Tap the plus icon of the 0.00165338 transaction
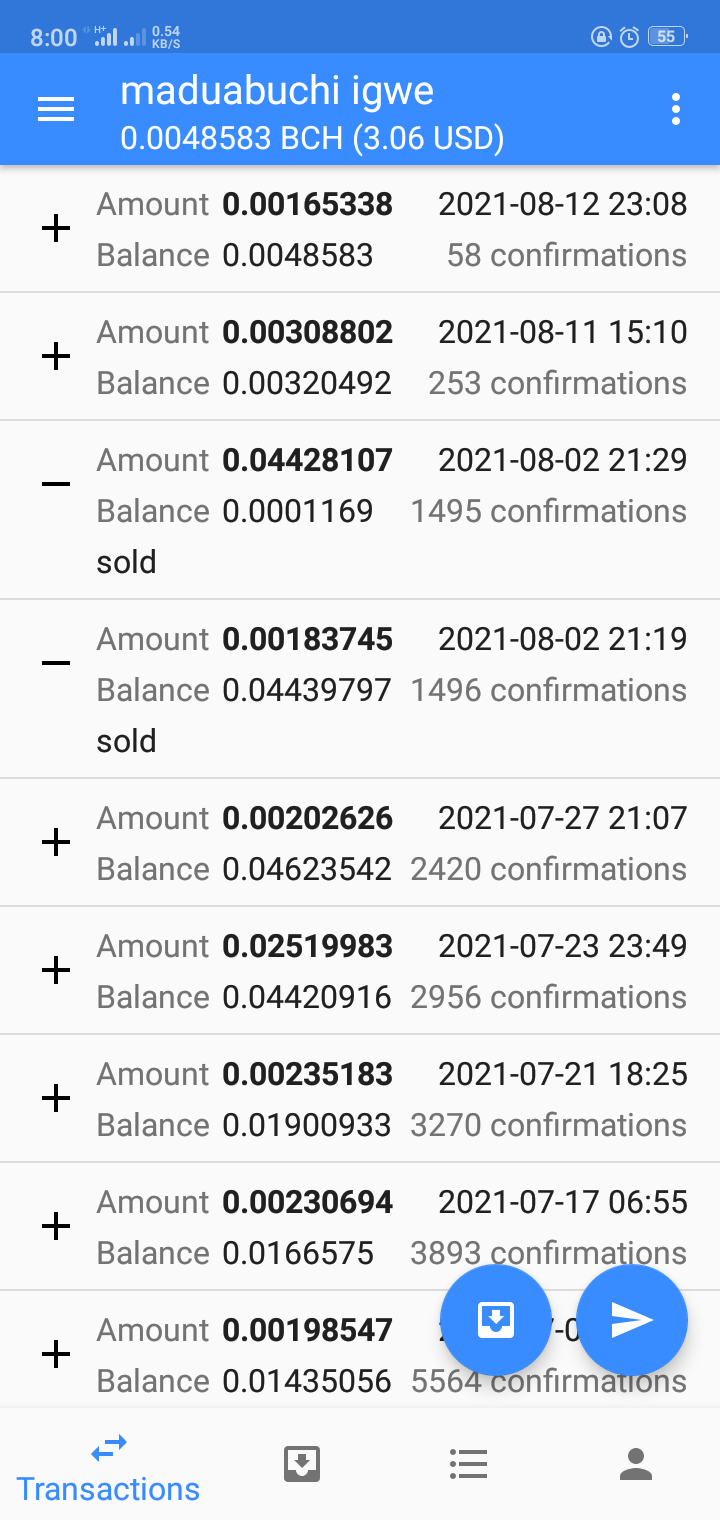Image resolution: width=720 pixels, height=1520 pixels. pos(56,229)
